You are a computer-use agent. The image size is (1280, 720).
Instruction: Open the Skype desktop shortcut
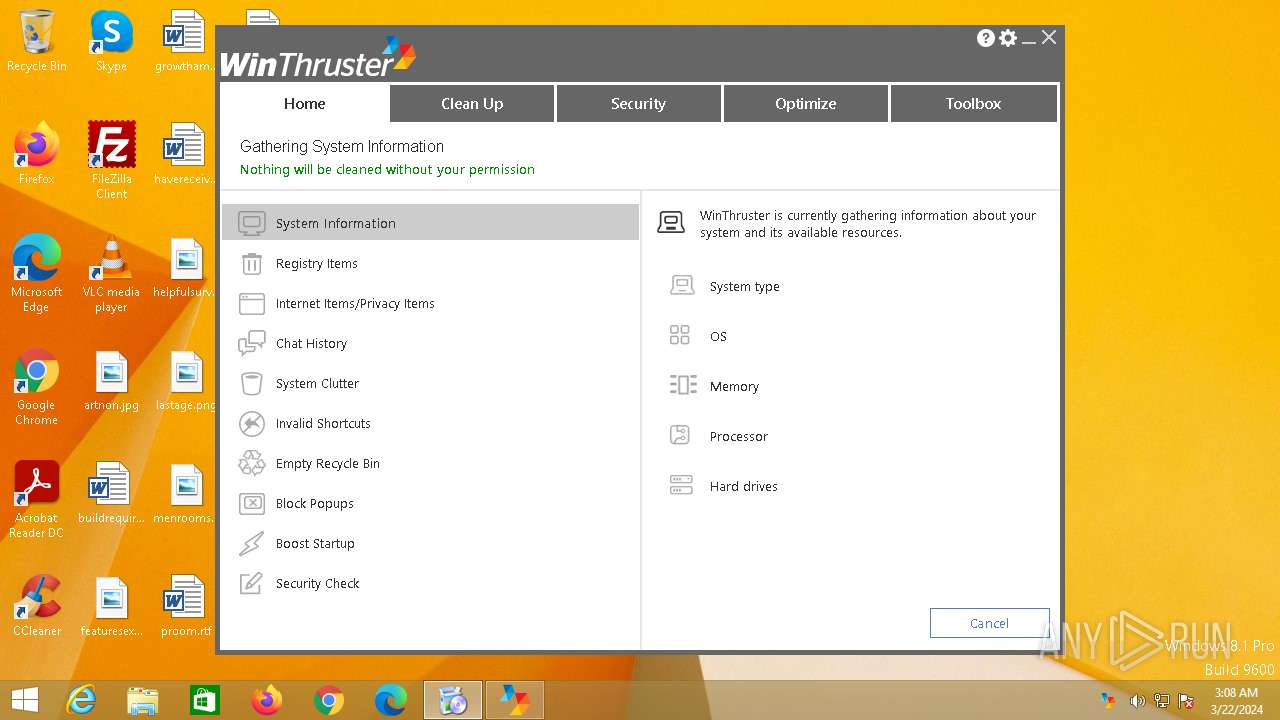[111, 41]
